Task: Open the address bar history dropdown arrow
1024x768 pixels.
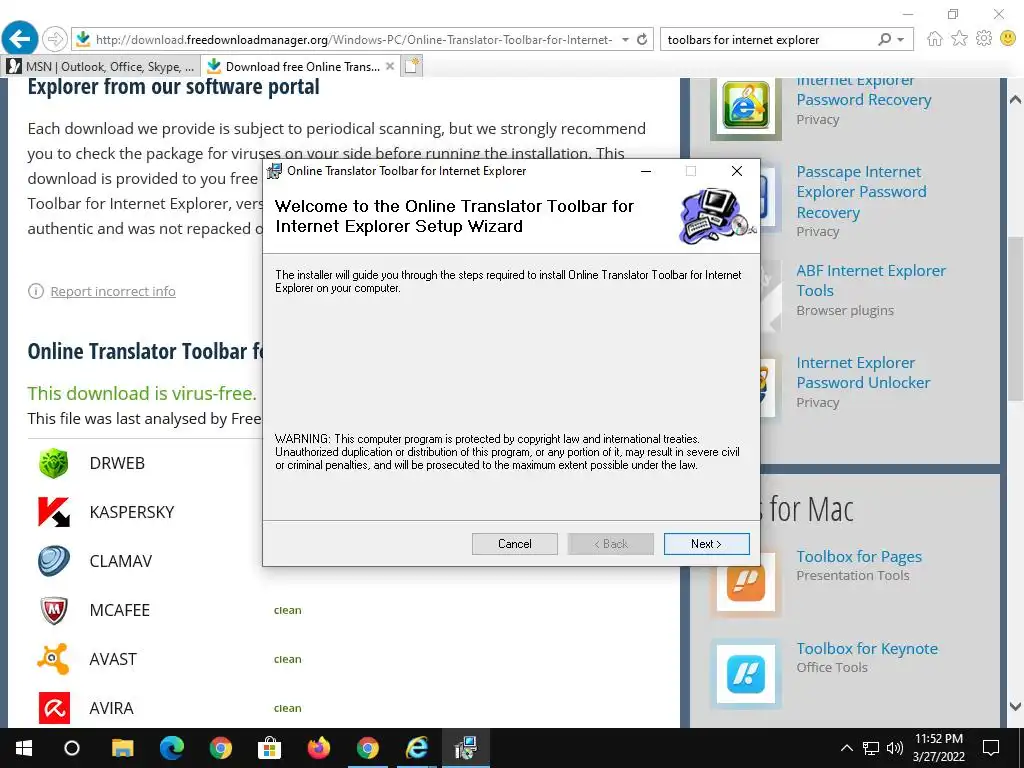Action: click(x=625, y=40)
